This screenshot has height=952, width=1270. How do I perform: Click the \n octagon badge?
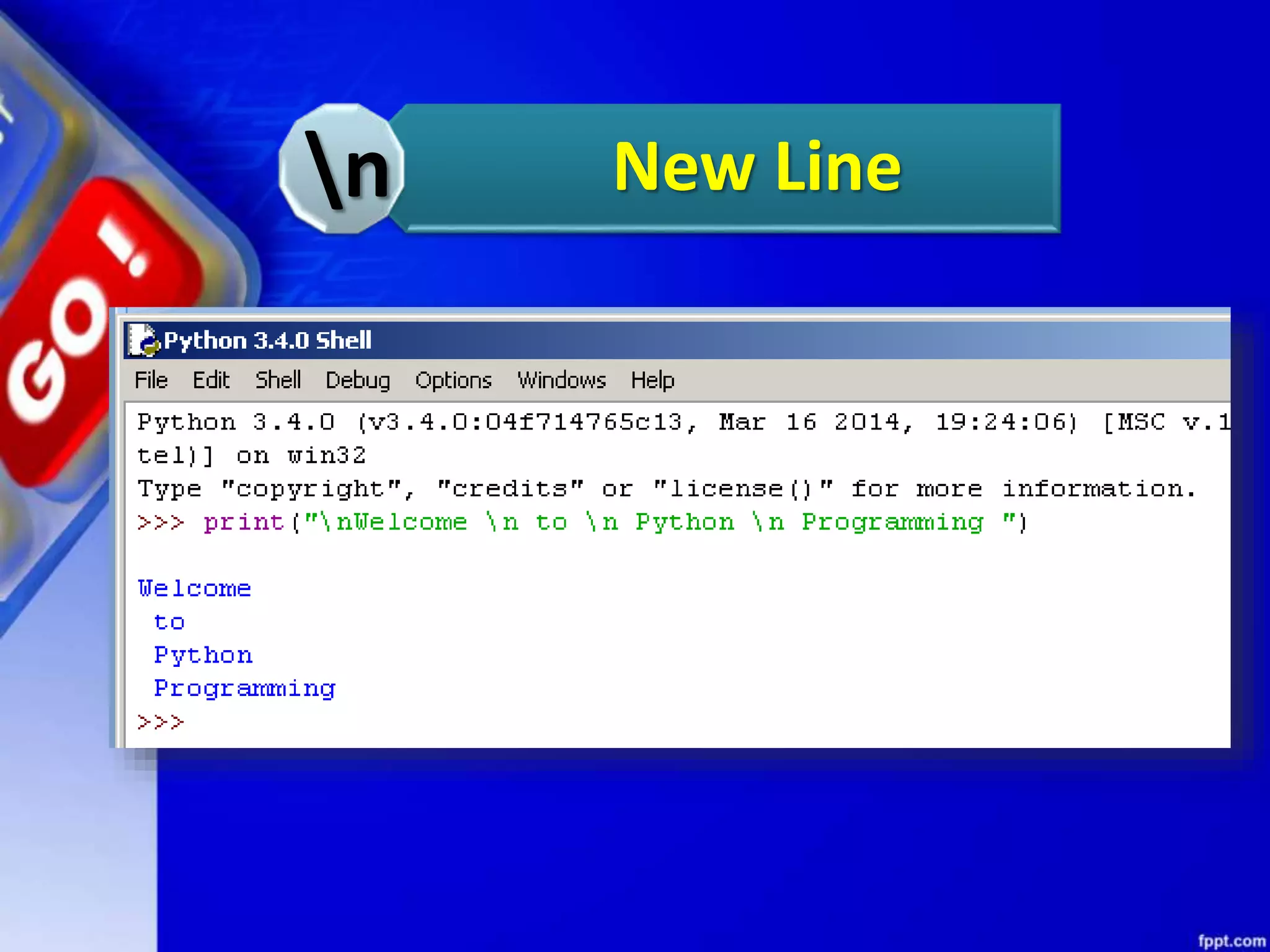click(342, 169)
